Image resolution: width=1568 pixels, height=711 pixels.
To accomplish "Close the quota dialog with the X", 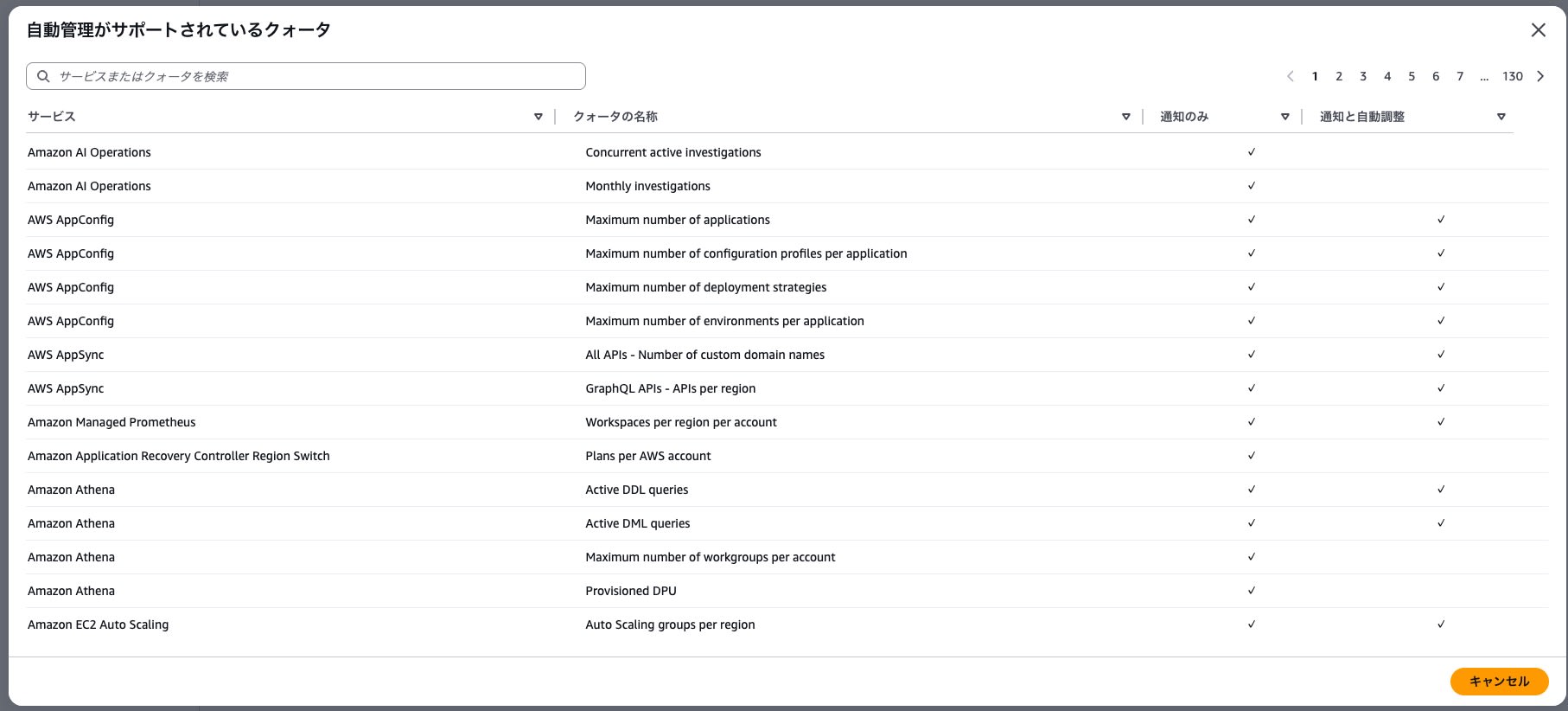I will [1539, 30].
